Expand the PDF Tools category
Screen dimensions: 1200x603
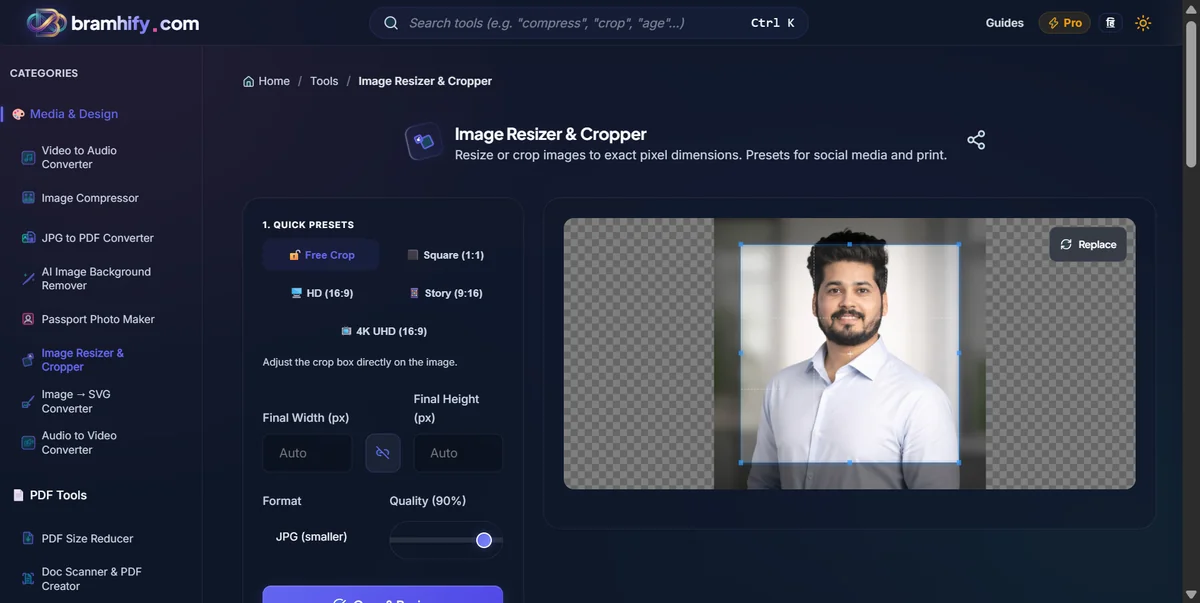[x=58, y=495]
